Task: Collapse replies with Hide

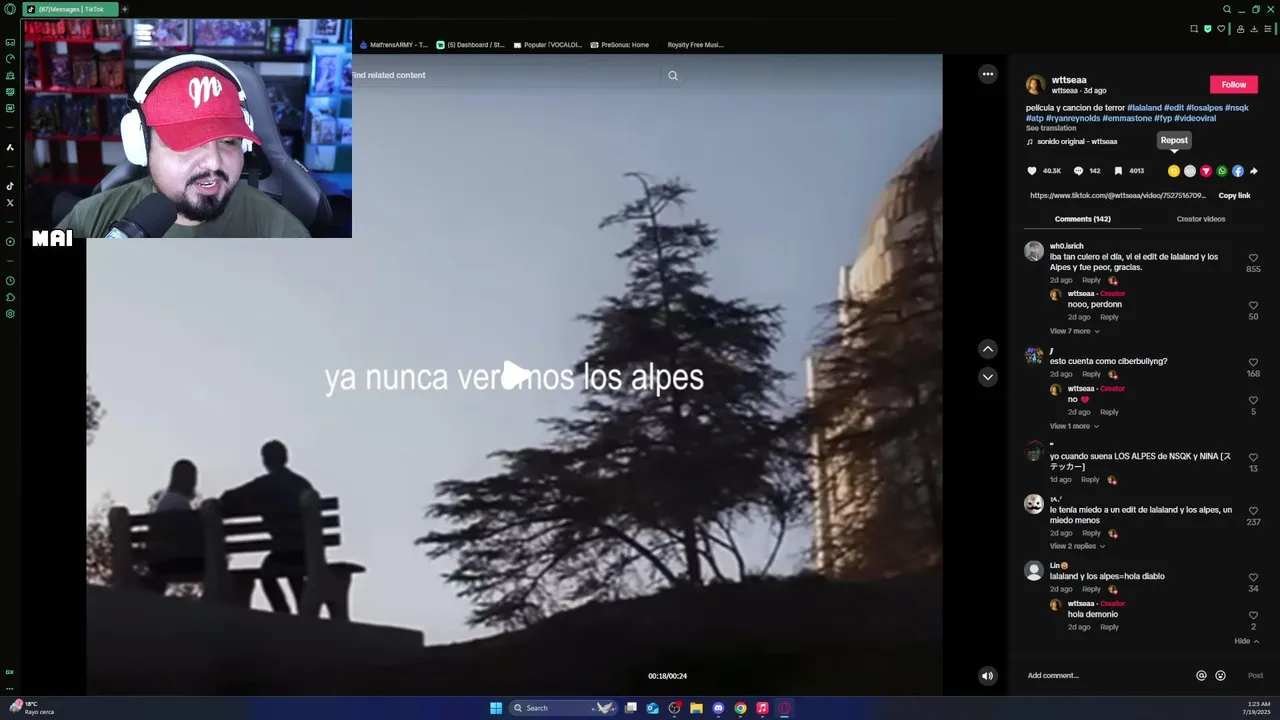Action: pos(1246,641)
